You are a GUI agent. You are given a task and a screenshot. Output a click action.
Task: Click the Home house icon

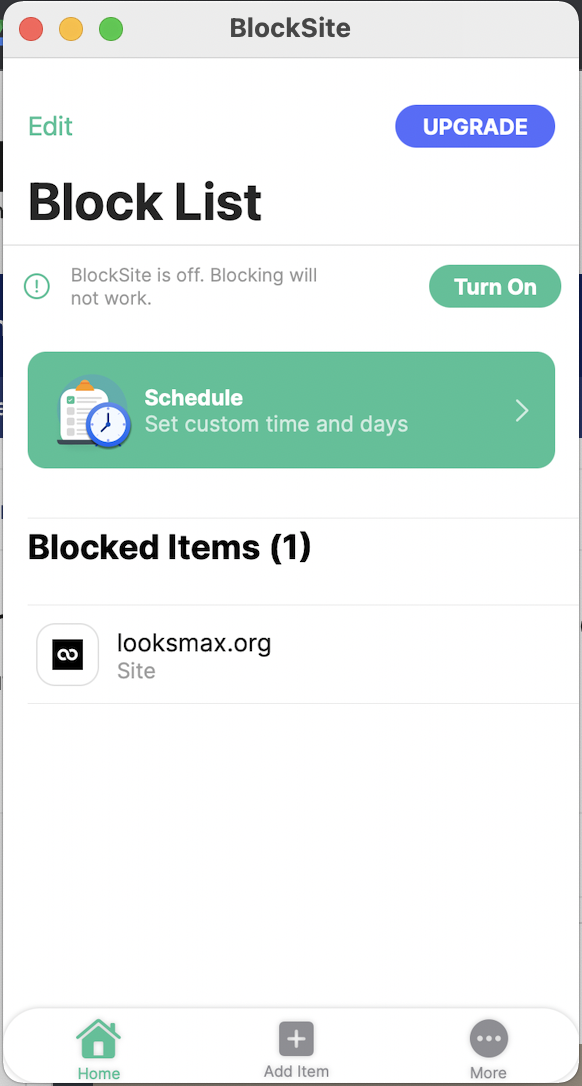(98, 1038)
